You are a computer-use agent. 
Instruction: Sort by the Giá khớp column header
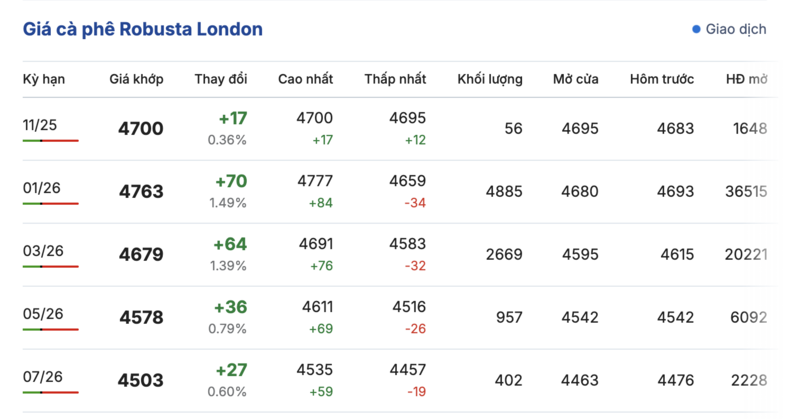pos(136,79)
